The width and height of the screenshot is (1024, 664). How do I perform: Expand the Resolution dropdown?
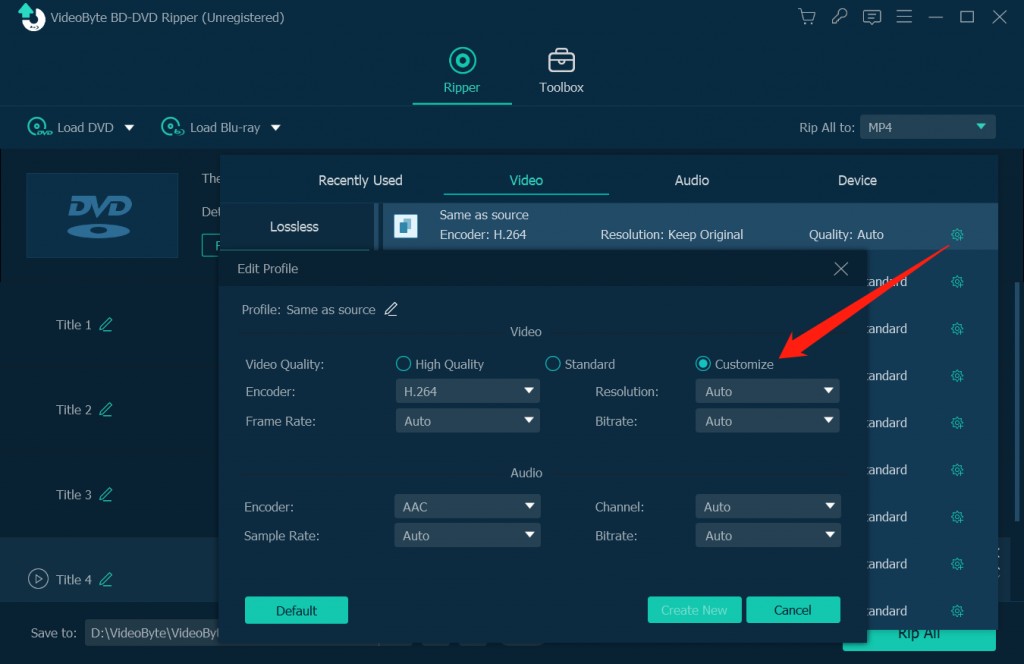(x=767, y=392)
